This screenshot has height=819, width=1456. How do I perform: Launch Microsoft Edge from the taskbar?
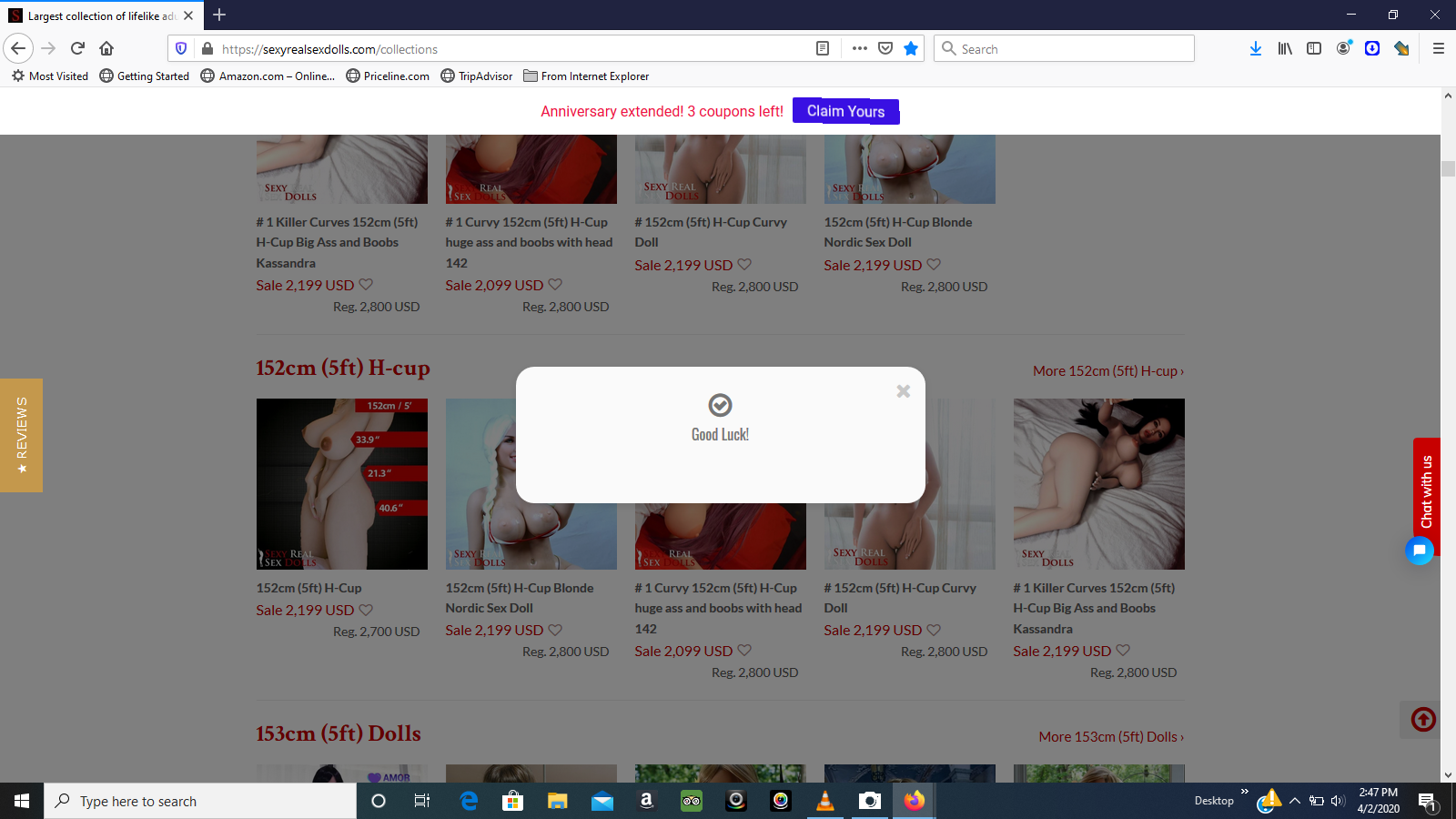tap(469, 801)
